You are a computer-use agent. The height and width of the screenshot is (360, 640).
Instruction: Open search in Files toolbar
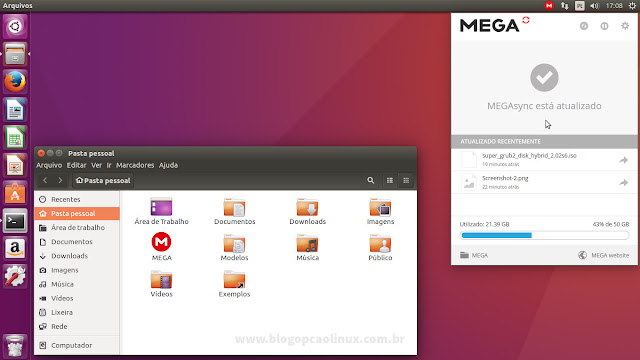[x=371, y=180]
